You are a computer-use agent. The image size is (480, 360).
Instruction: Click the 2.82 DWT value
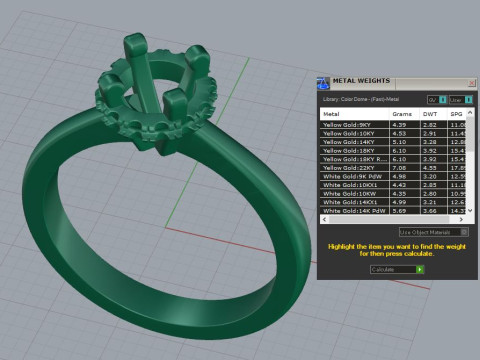click(430, 125)
